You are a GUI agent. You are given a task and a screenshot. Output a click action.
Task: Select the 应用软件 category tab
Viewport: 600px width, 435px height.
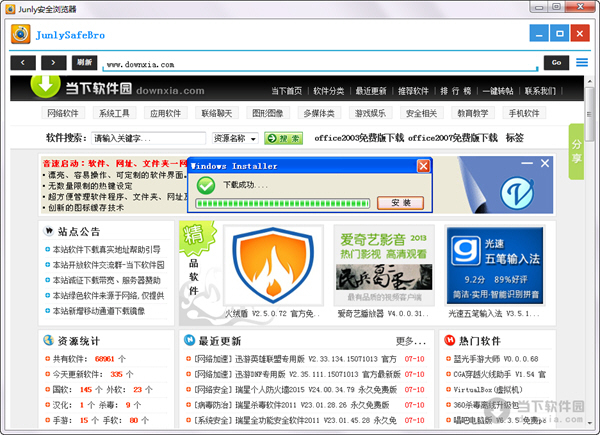tap(165, 113)
